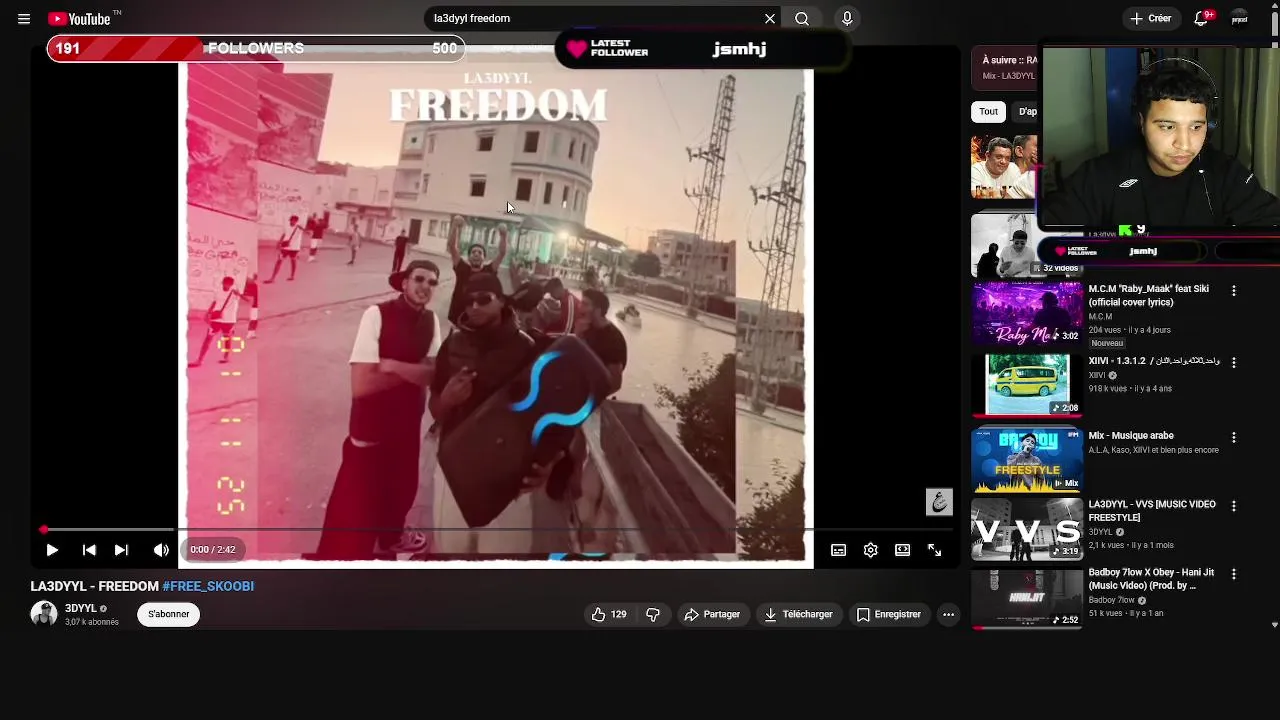Image resolution: width=1280 pixels, height=720 pixels.
Task: Open XIIVI 1.3.1.2 video thumbnail
Action: (1027, 385)
